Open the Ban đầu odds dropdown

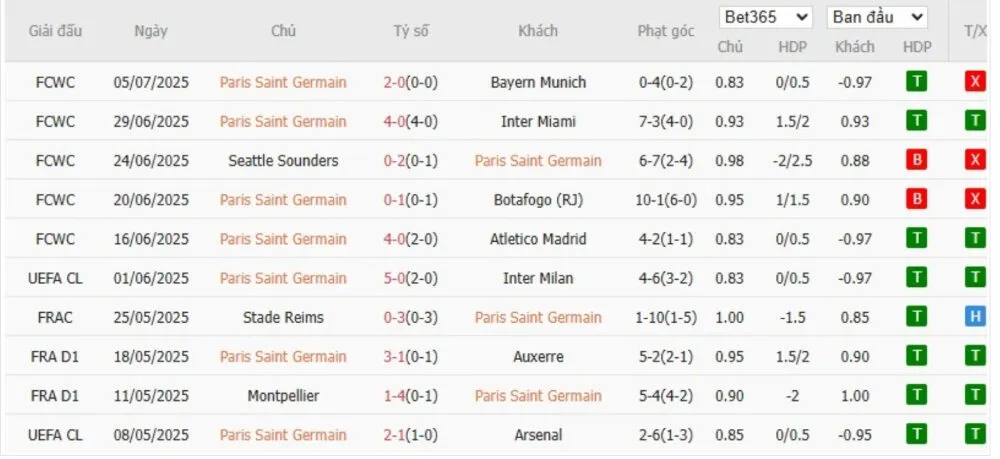(877, 18)
